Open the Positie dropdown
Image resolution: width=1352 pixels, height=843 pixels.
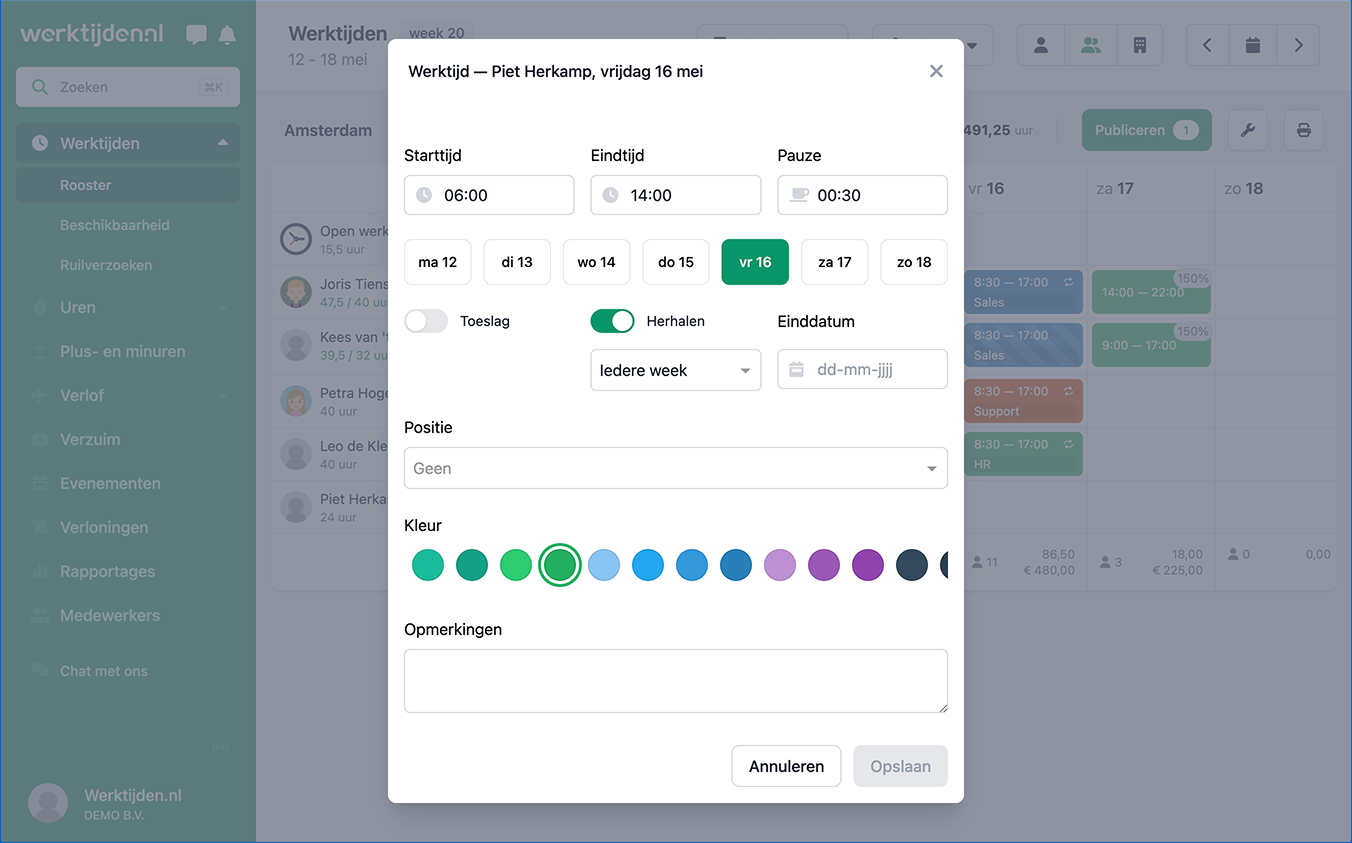(675, 468)
